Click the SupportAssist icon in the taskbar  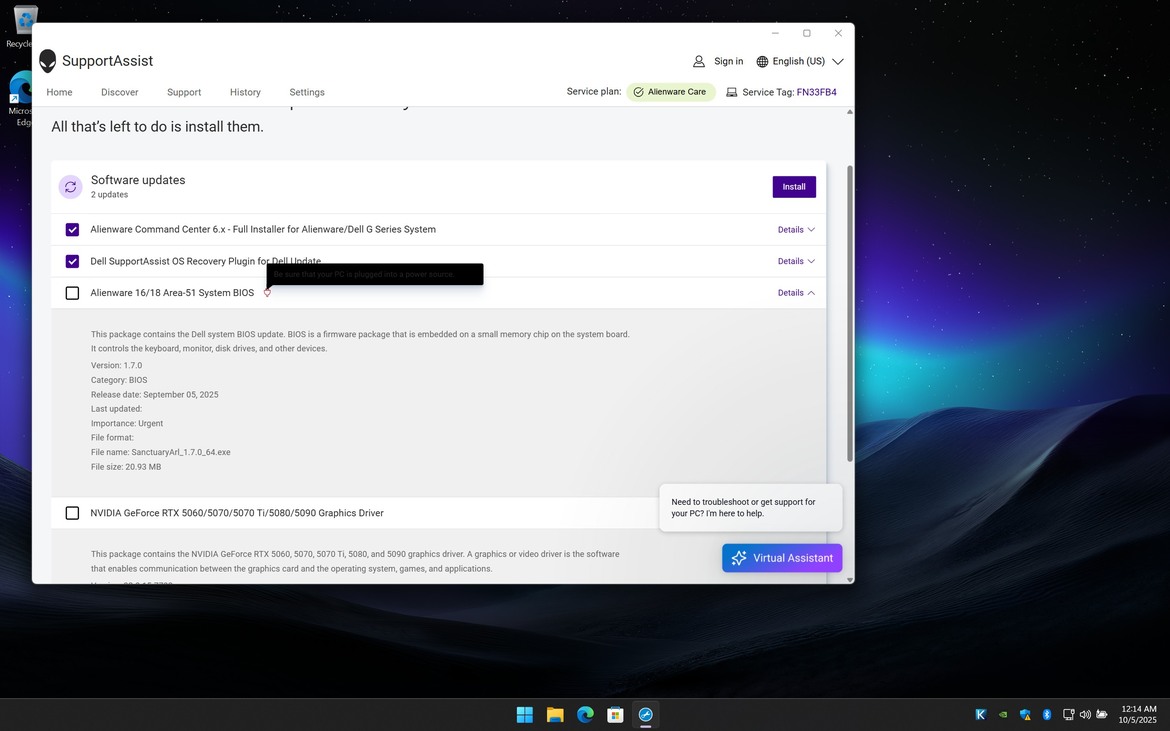(645, 714)
